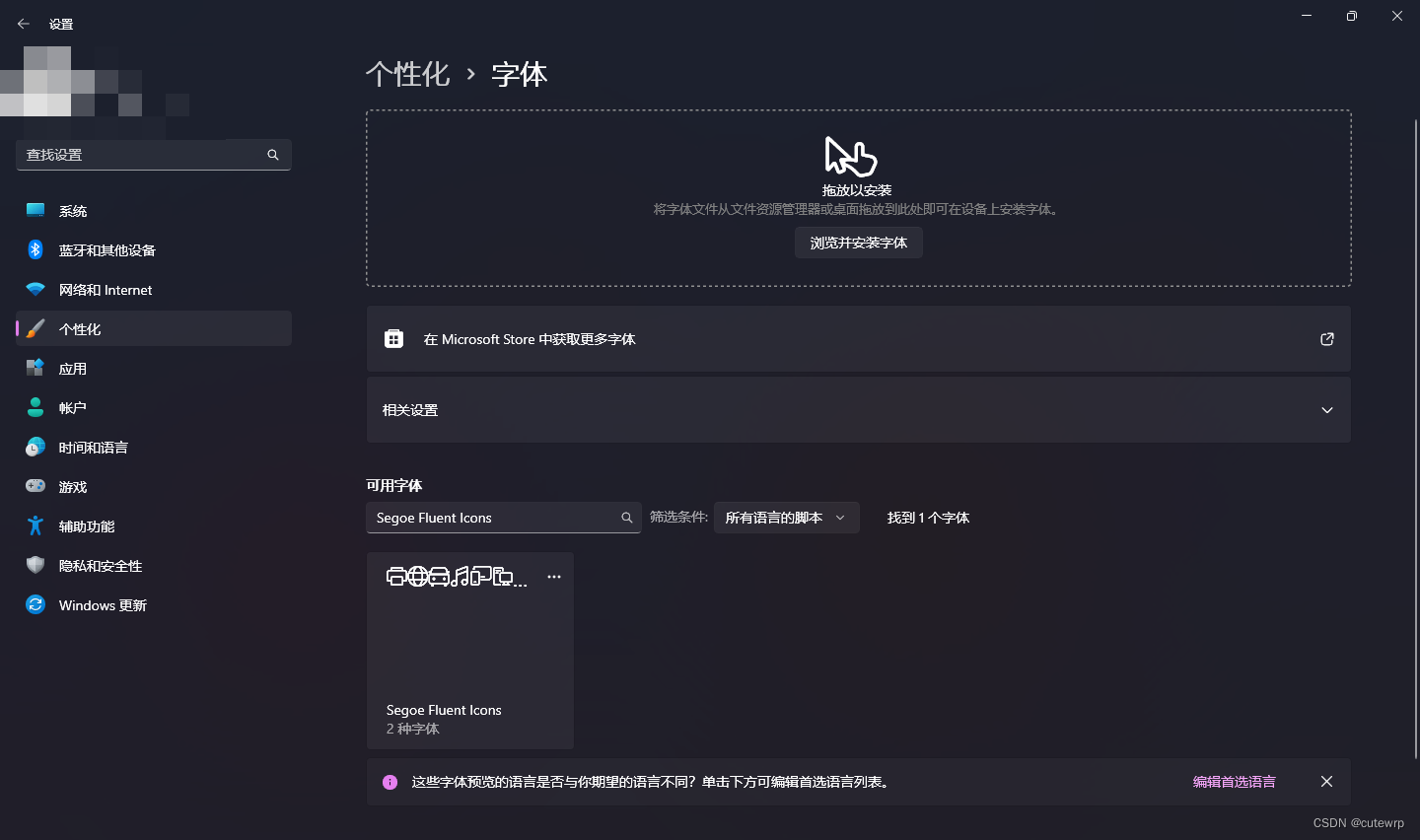Open 在 Microsoft Store 中获取更多字体 row
Viewport: 1420px width, 840px height.
[859, 339]
